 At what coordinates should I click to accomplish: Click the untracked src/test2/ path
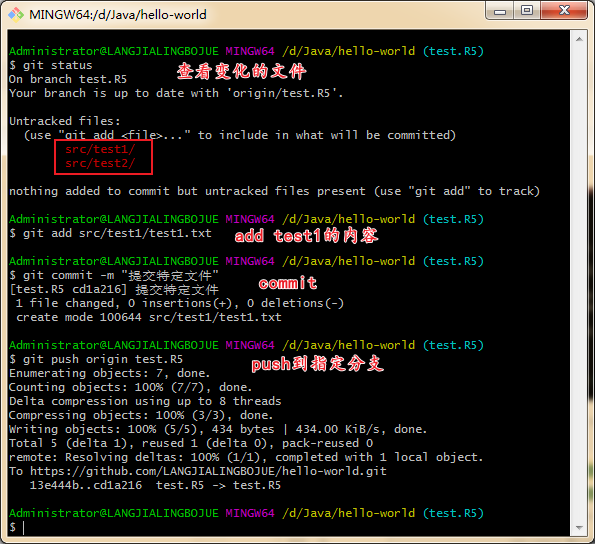tap(100, 164)
